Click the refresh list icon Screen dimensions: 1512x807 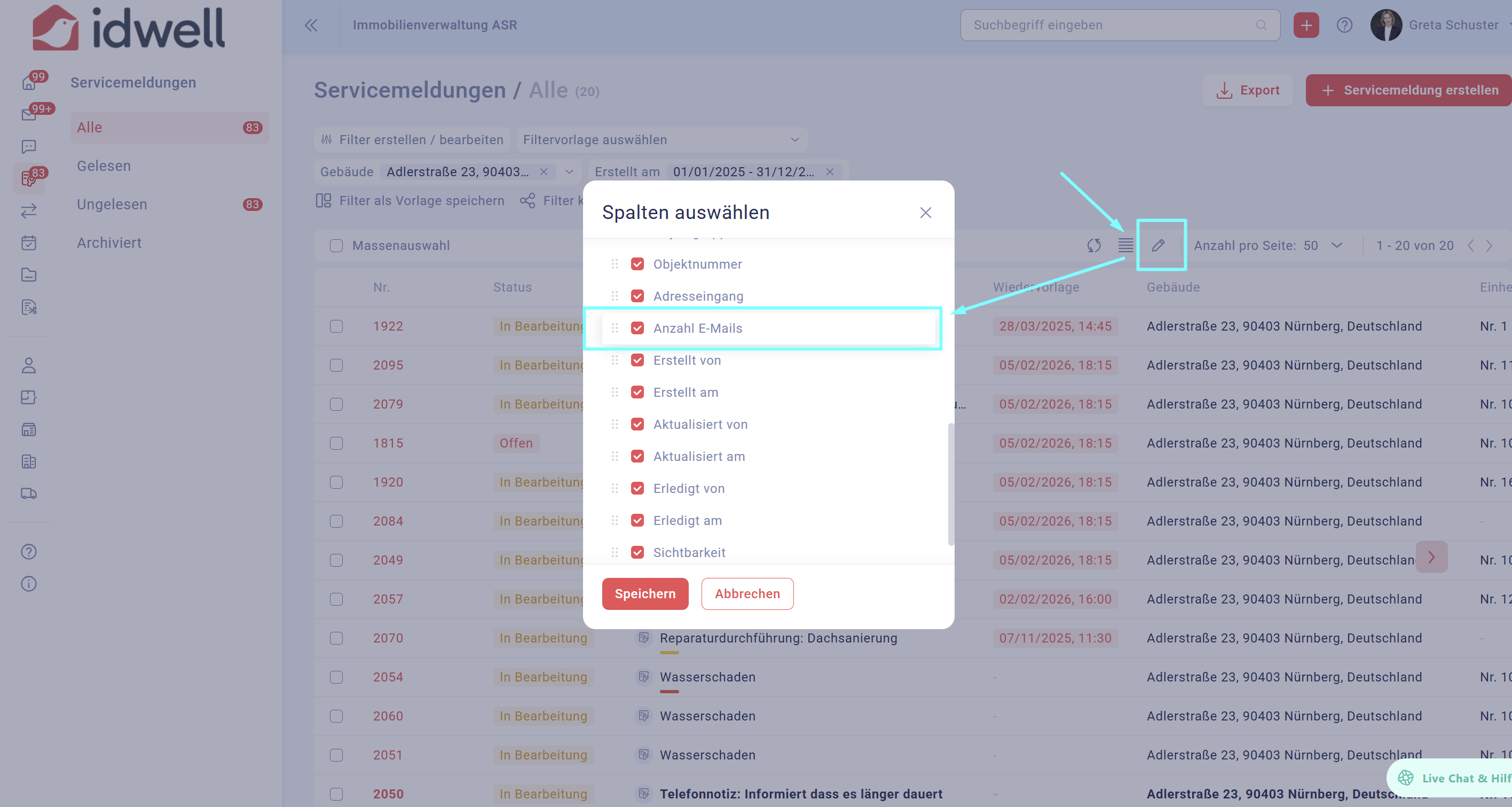point(1093,246)
